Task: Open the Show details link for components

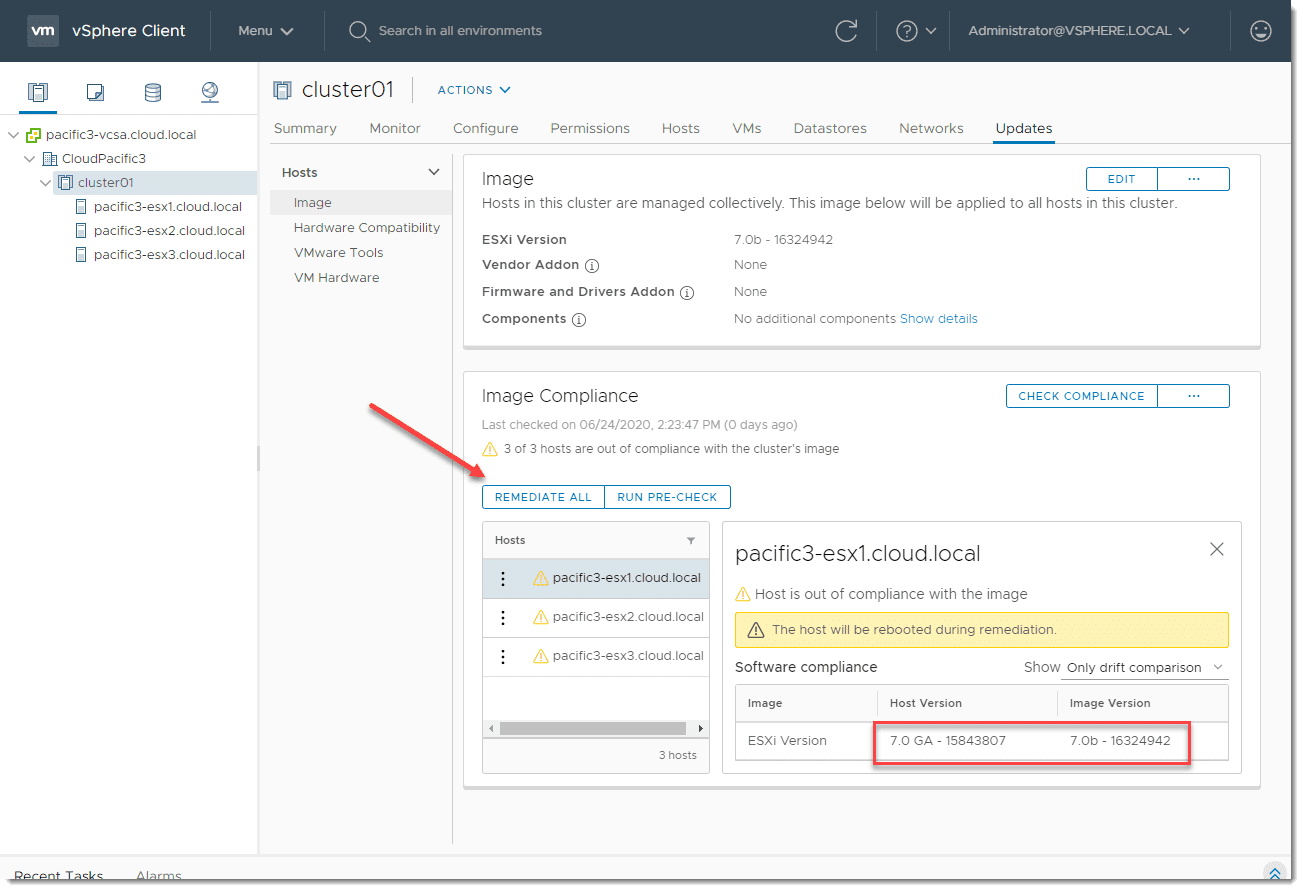Action: pos(938,319)
